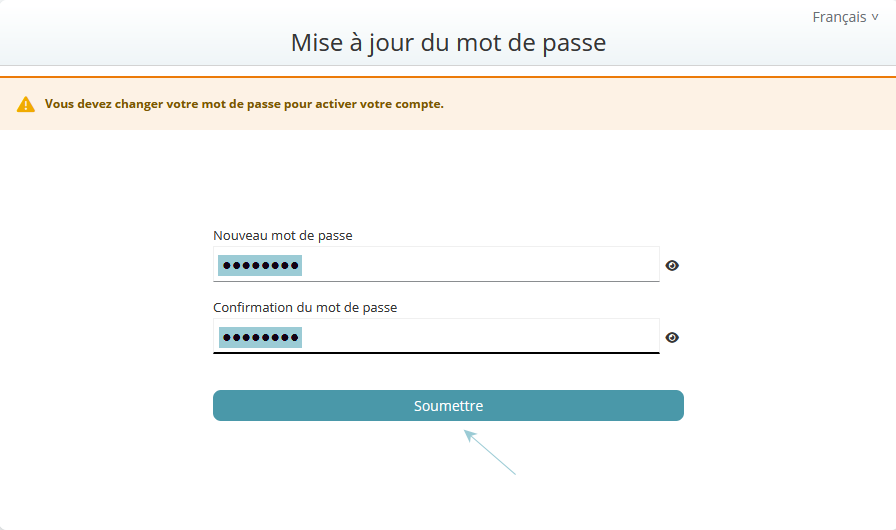This screenshot has height=530, width=896.
Task: Click the 'Confirmation du mot de passe' label
Action: (305, 308)
